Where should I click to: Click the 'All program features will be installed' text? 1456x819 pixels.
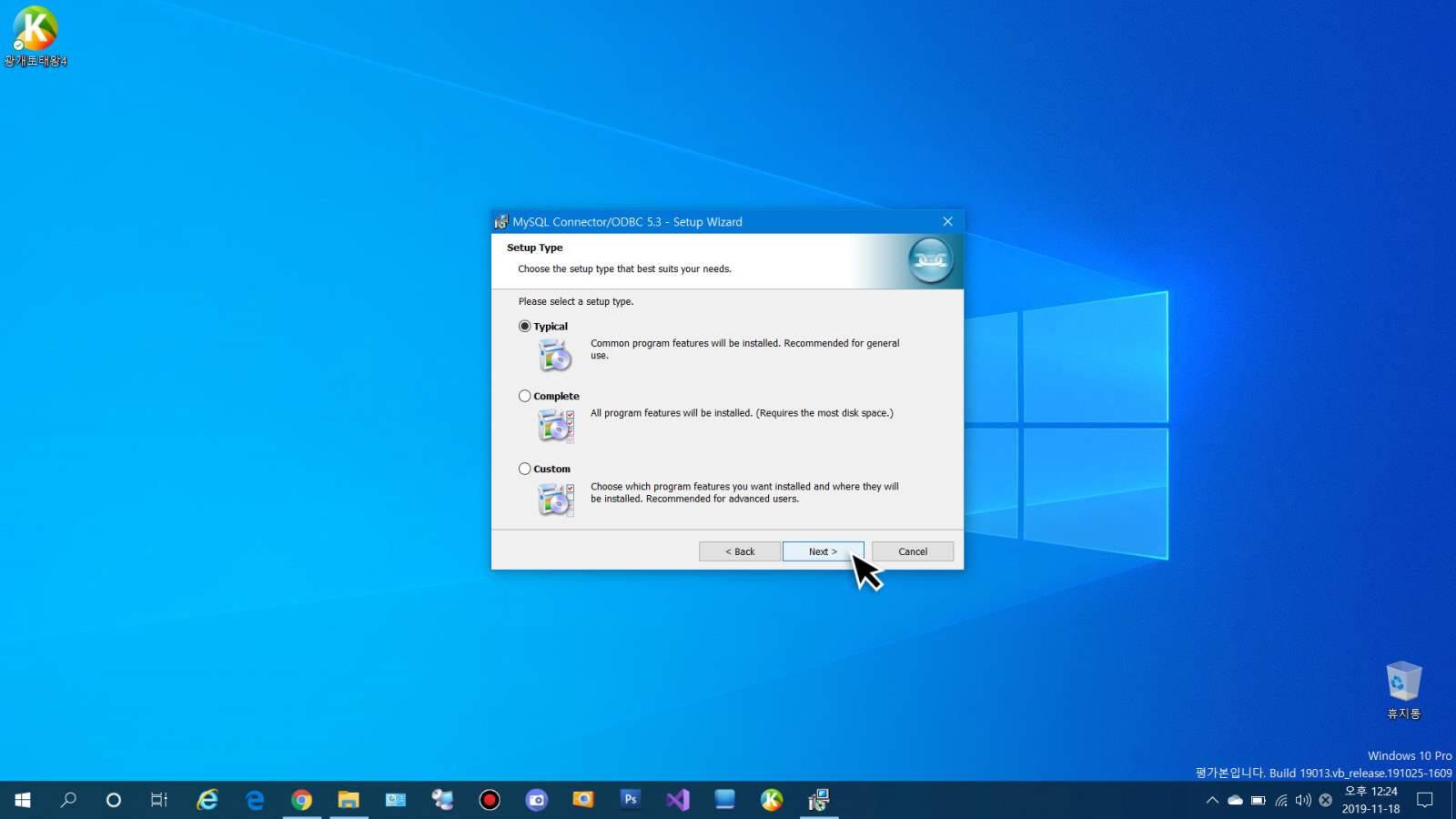click(742, 413)
